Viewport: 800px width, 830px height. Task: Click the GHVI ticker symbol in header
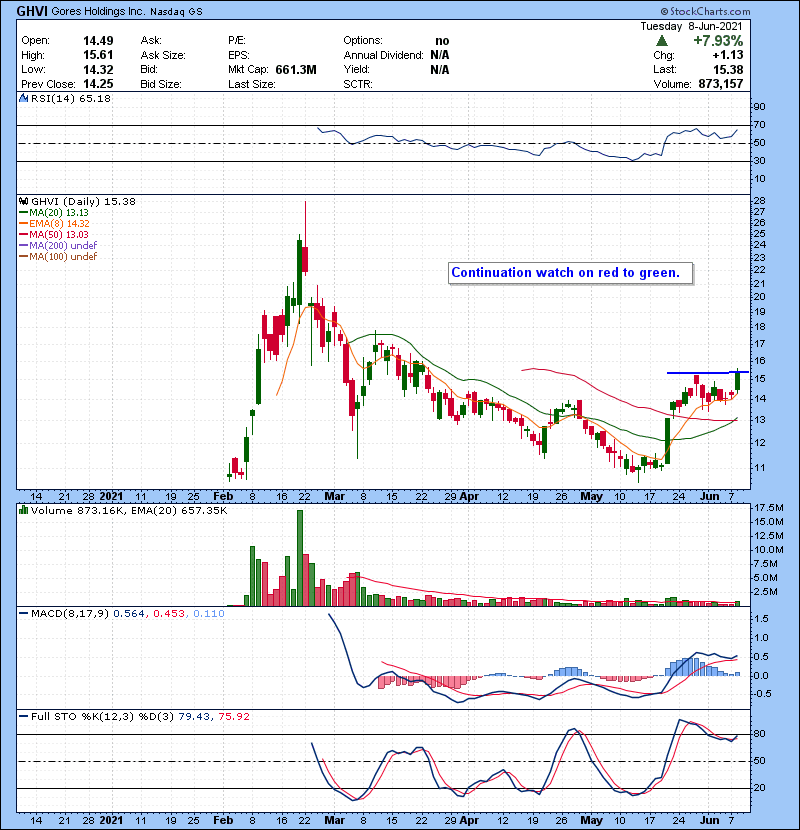(32, 11)
